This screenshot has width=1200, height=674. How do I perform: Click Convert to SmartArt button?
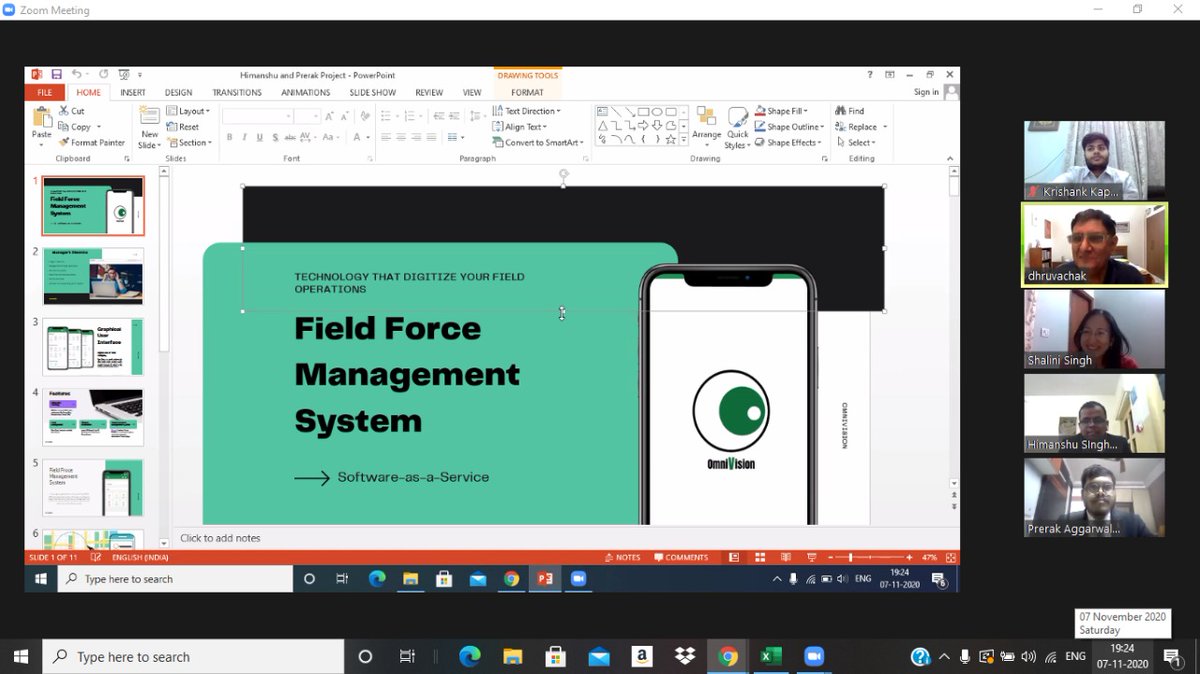(x=538, y=143)
